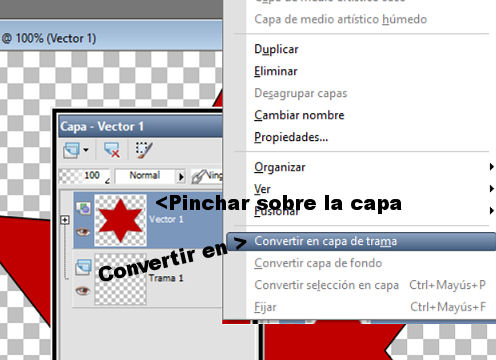496x360 pixels.
Task: Click Convertir en capa de trama
Action: (361, 241)
